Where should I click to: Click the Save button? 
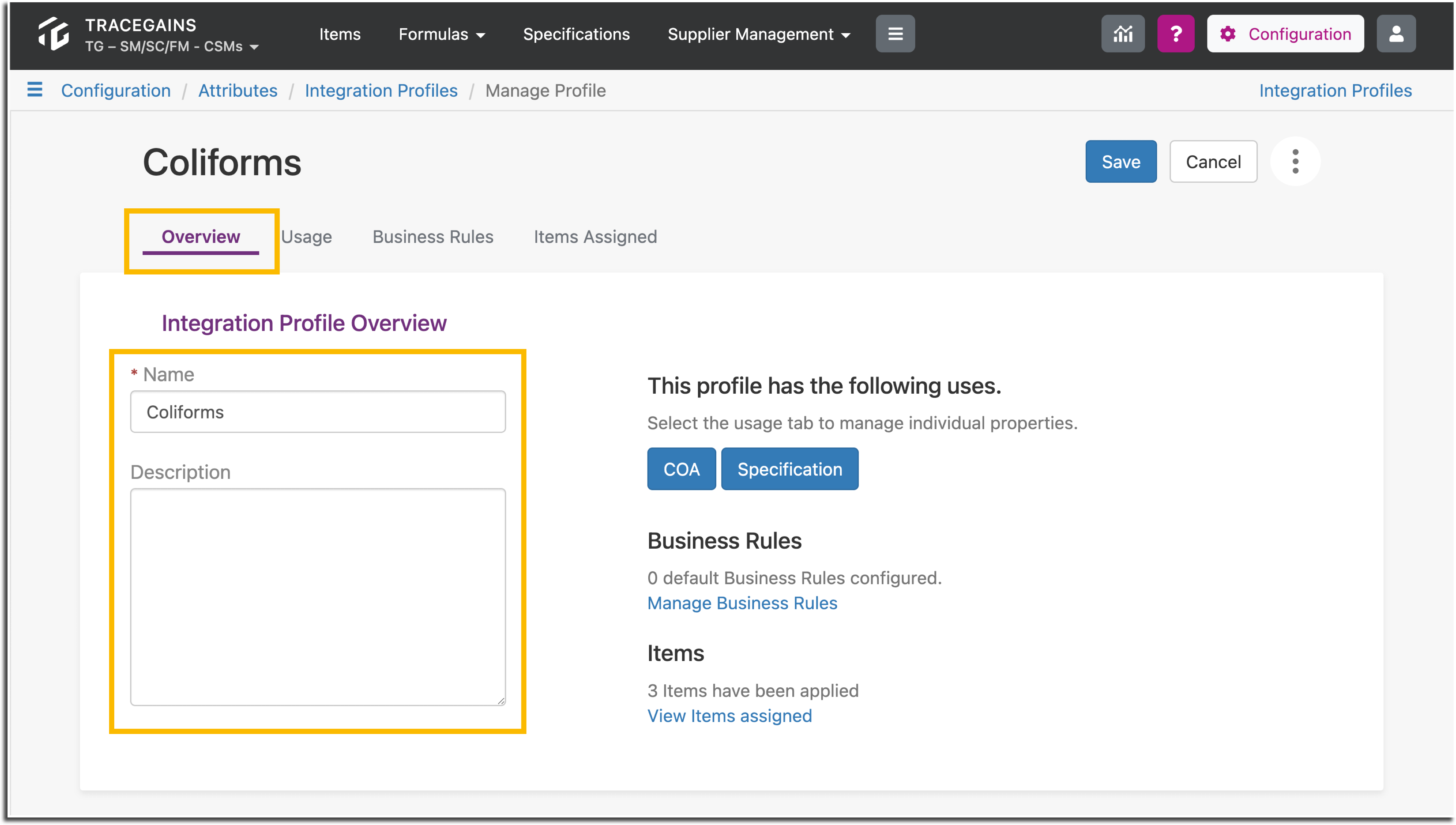(x=1121, y=162)
